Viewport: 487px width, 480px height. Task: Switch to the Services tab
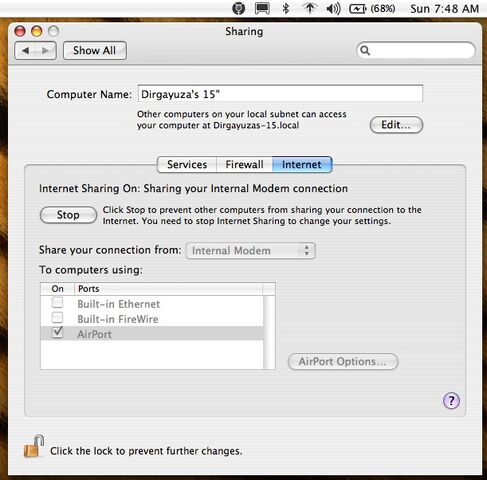tap(187, 164)
